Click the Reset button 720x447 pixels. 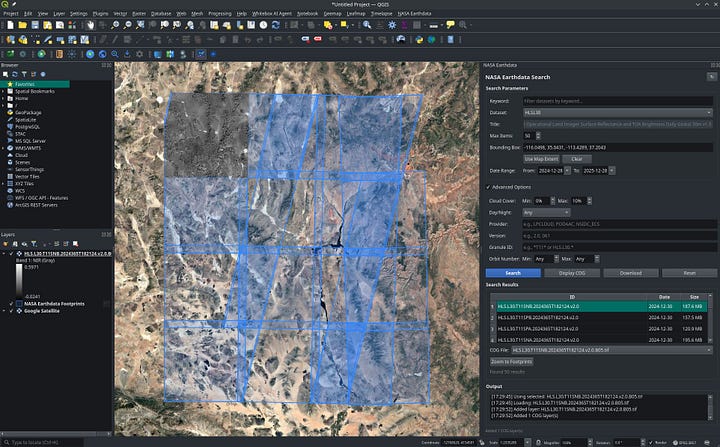pyautogui.click(x=690, y=273)
